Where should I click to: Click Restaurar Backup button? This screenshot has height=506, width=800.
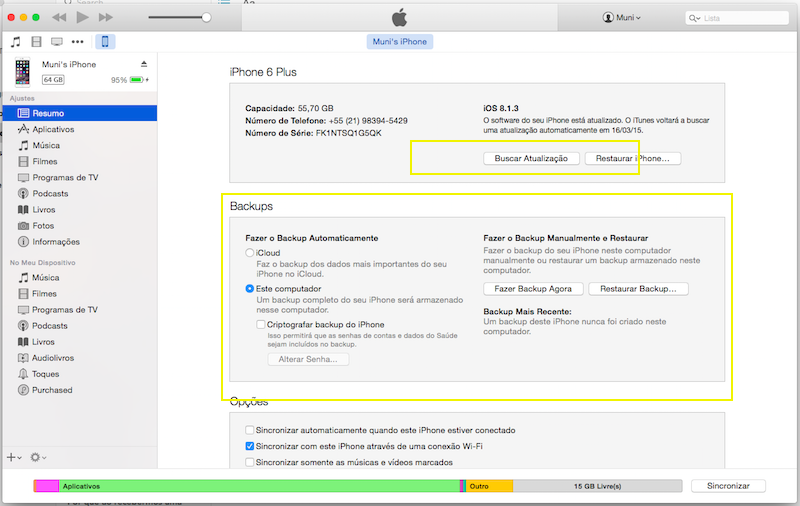click(x=638, y=289)
